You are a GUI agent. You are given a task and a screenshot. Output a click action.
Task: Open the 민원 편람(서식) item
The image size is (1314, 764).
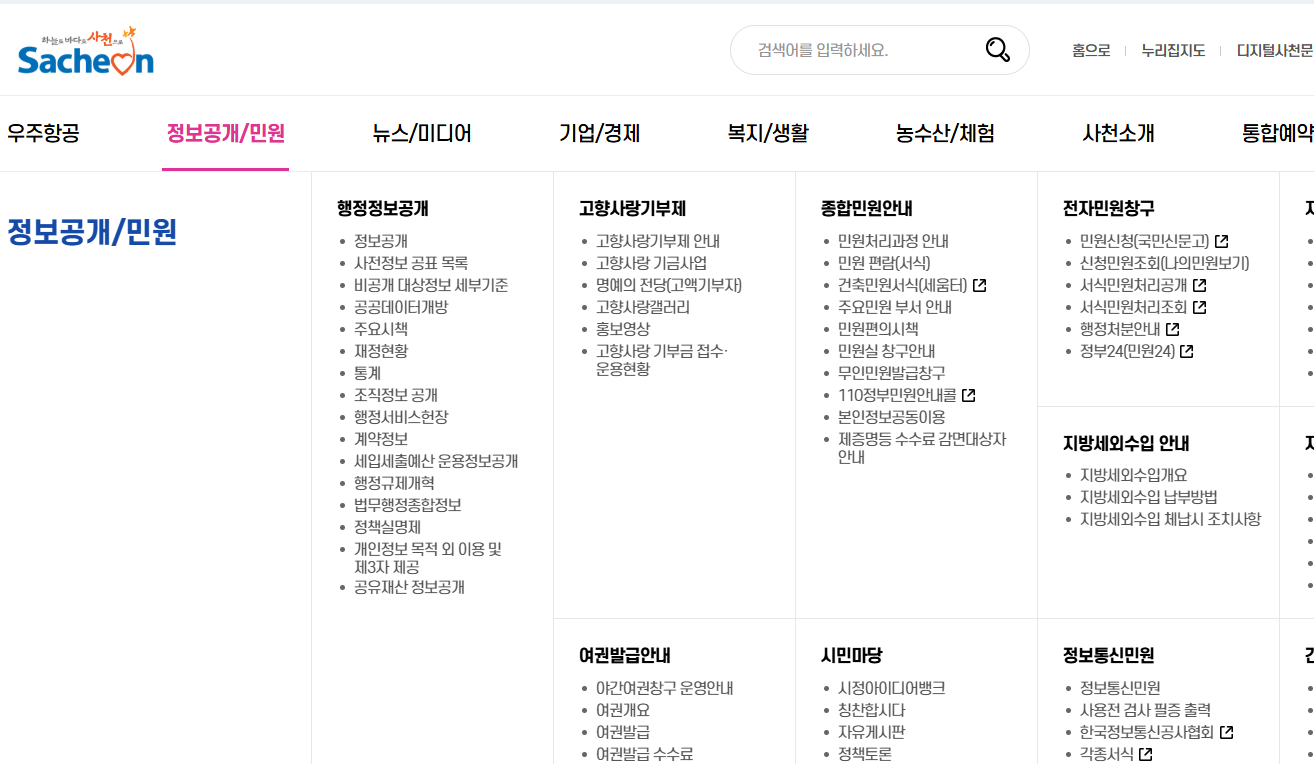tap(884, 263)
